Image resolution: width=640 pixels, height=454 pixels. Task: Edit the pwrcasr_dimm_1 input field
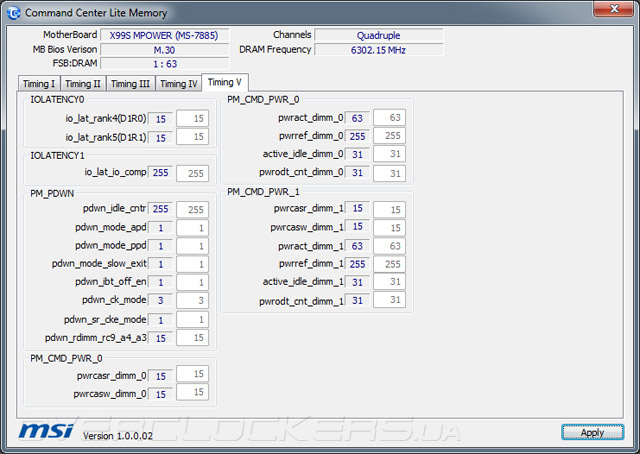point(389,209)
